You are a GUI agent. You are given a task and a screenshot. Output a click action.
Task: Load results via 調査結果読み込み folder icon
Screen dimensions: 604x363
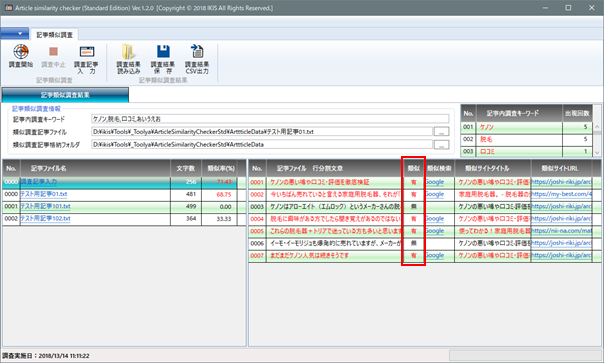point(128,59)
